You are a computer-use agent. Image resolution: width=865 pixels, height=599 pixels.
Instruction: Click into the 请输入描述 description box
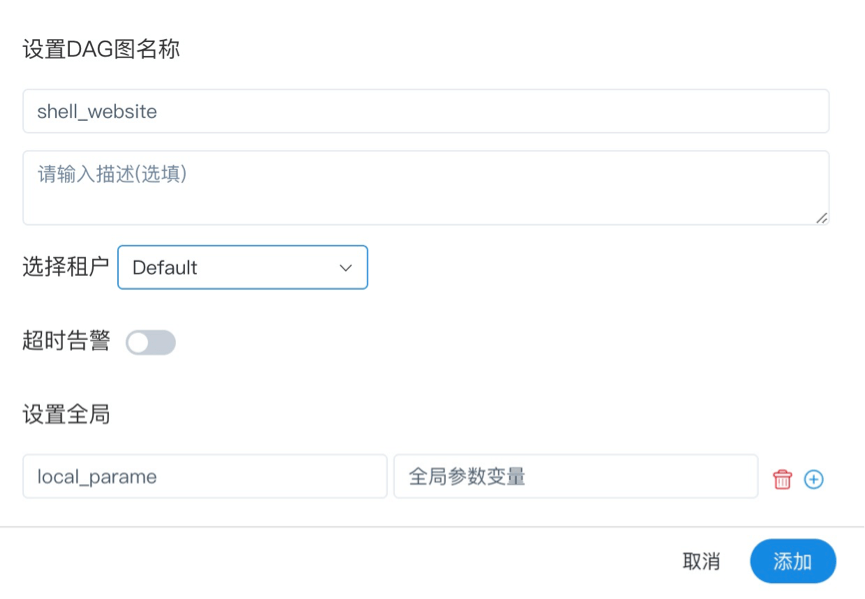coord(425,187)
